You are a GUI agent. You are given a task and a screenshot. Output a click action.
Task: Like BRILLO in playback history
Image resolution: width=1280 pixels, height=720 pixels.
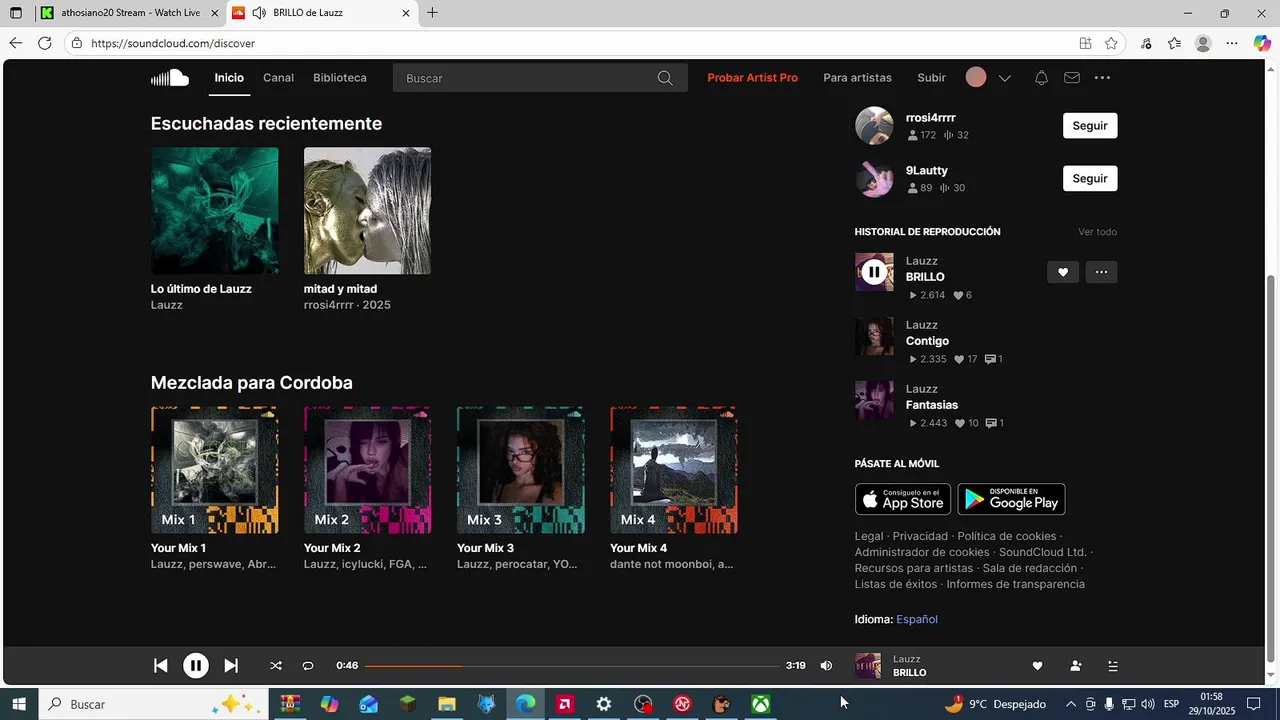1063,272
